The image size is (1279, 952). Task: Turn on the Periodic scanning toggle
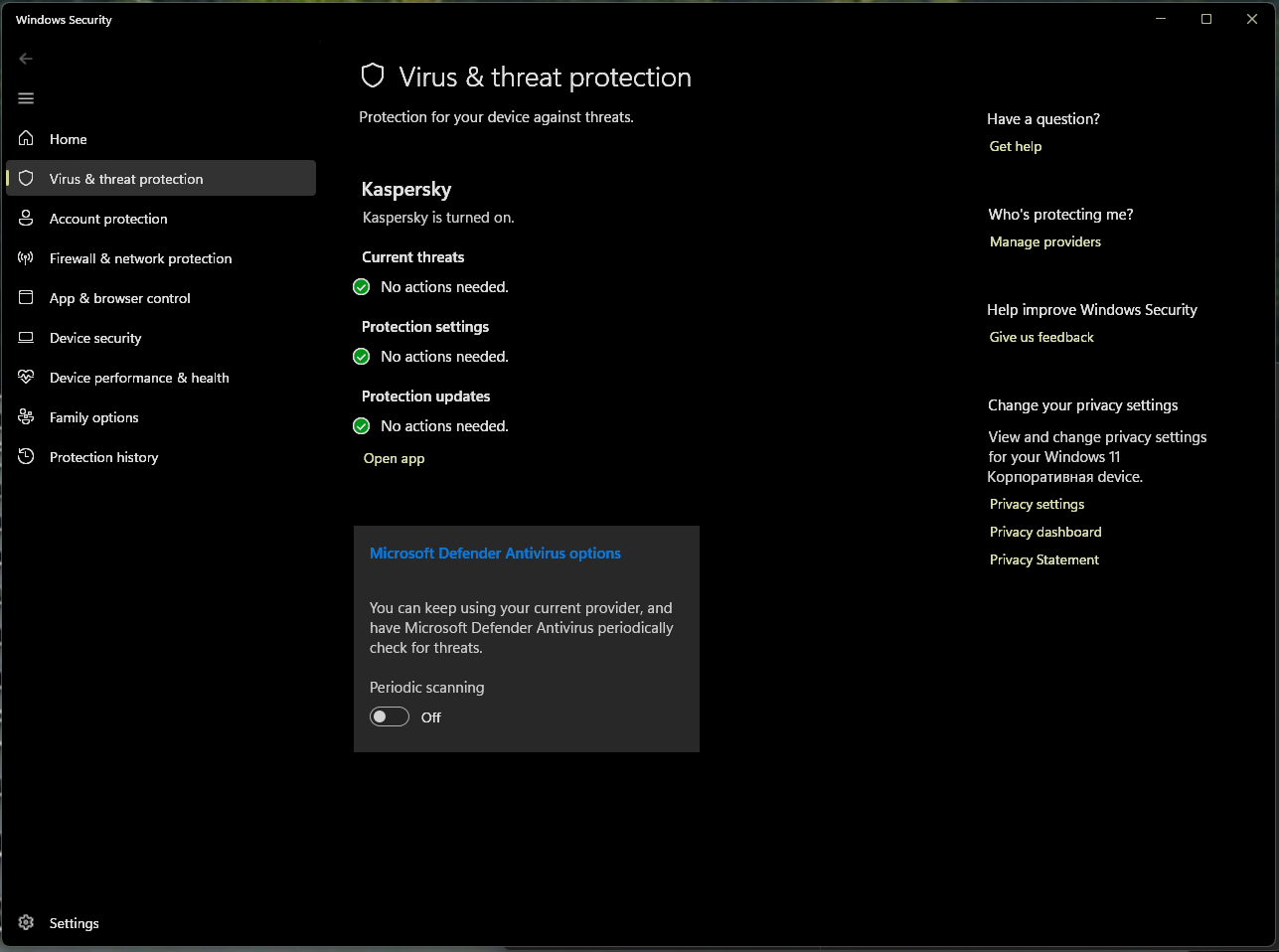(390, 716)
